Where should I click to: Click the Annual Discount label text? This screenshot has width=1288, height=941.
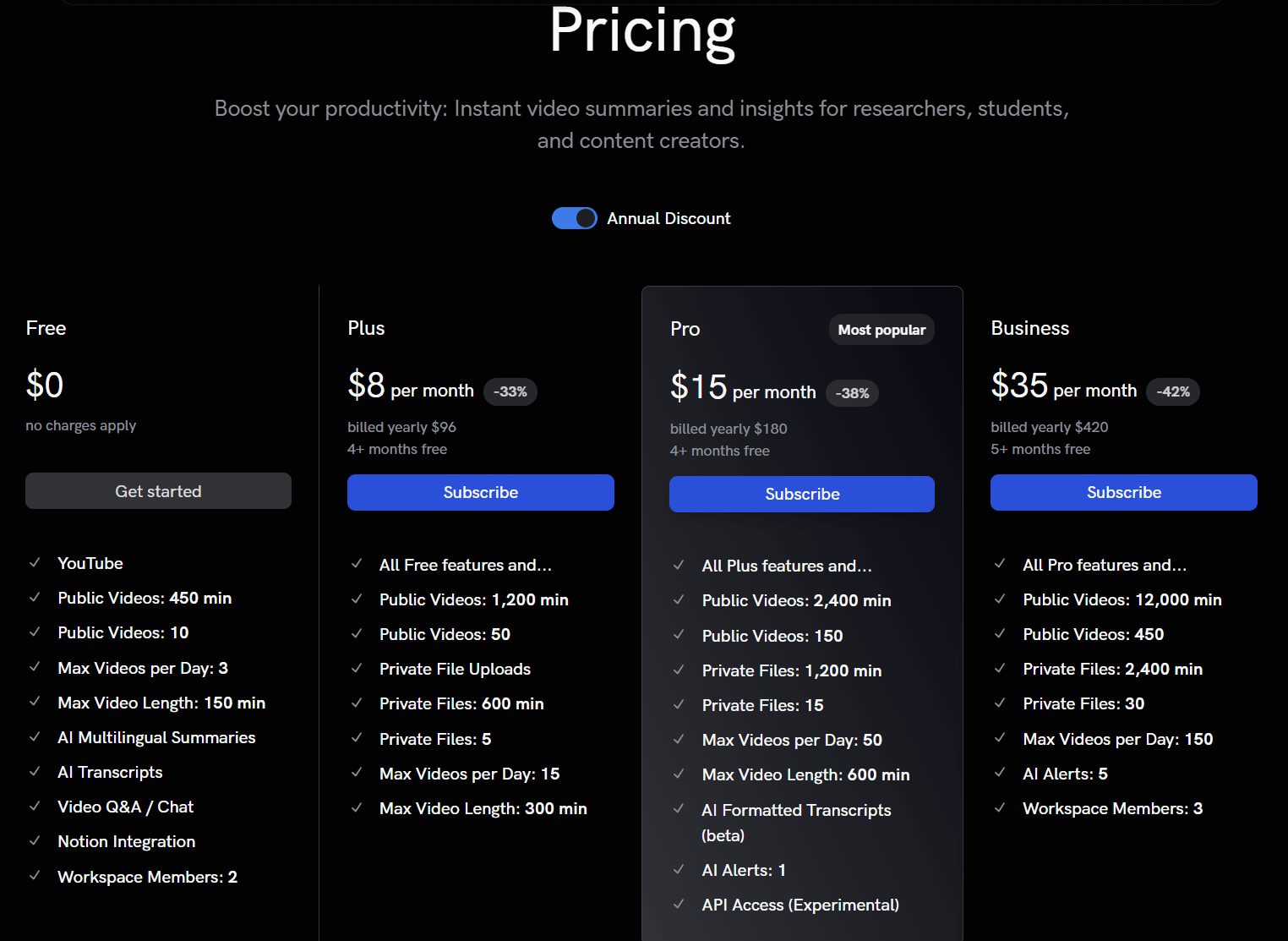[669, 218]
